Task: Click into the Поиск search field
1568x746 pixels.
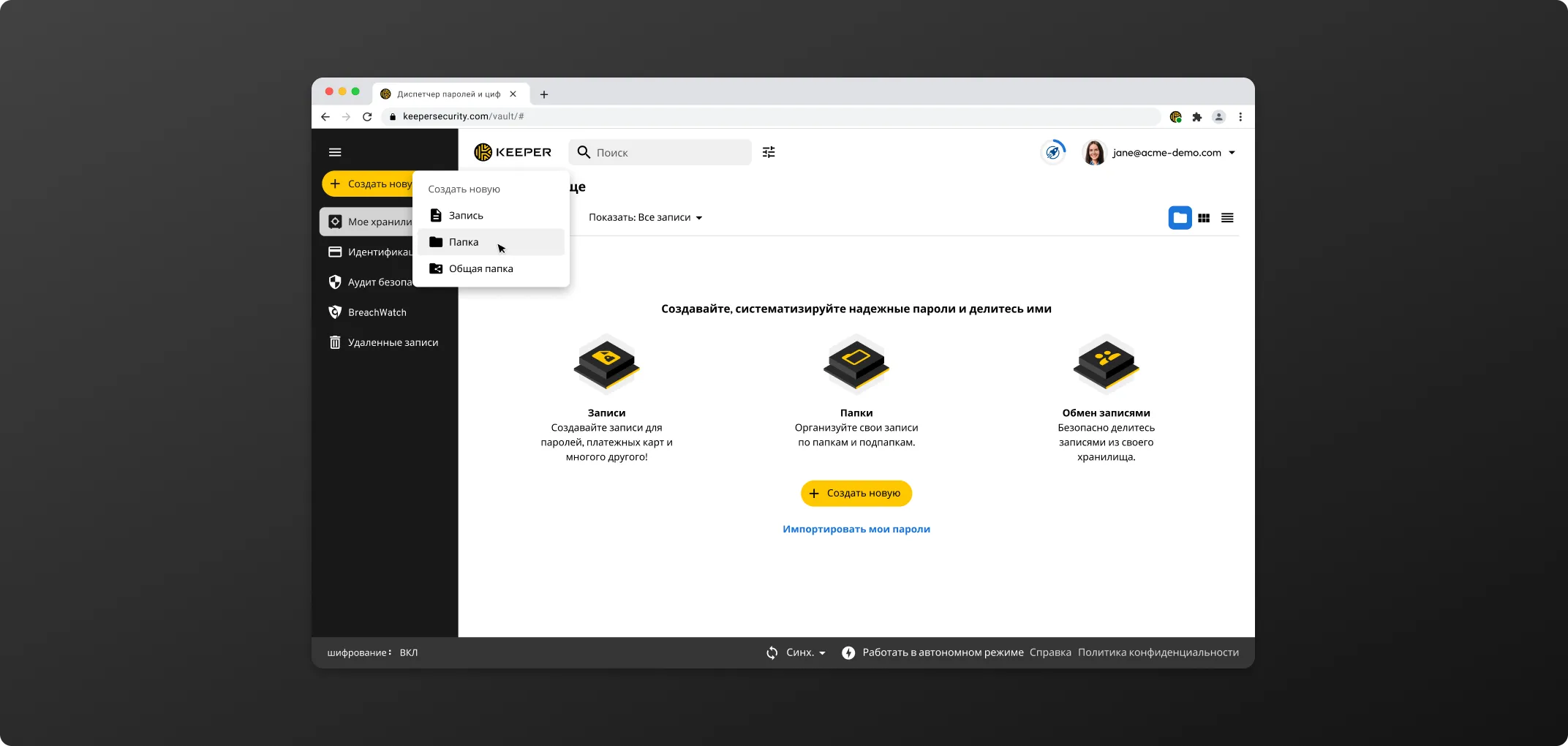Action: click(660, 152)
